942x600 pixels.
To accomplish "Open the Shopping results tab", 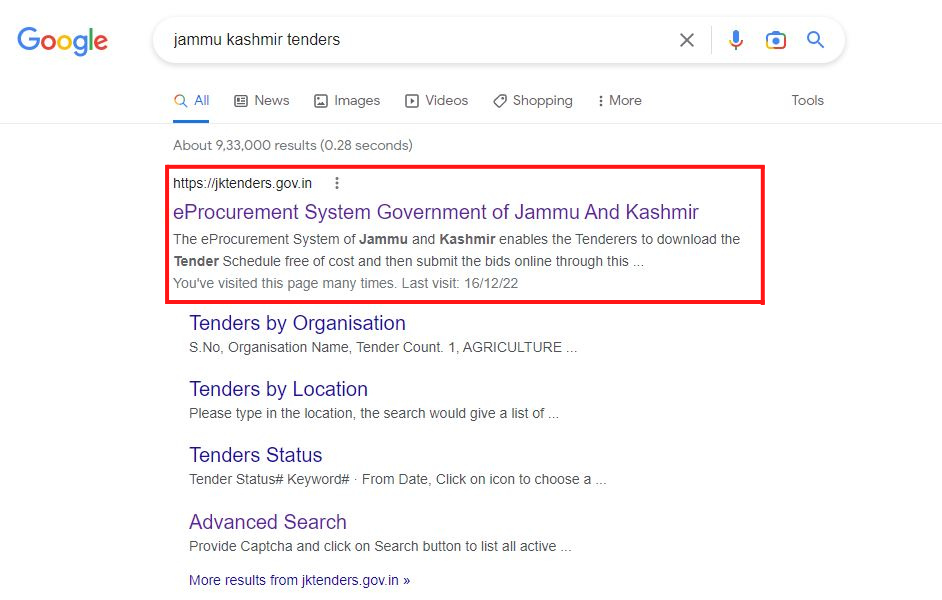I will pos(533,101).
